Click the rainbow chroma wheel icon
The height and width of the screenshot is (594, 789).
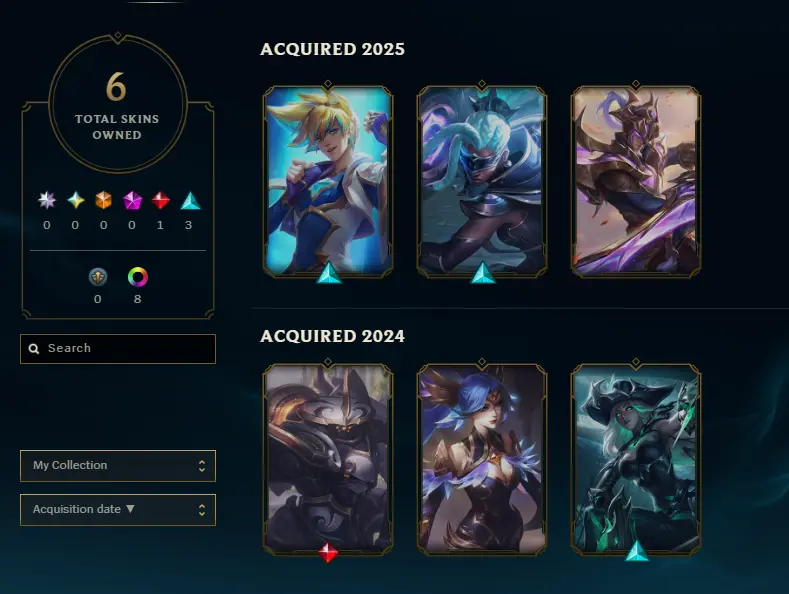point(137,277)
